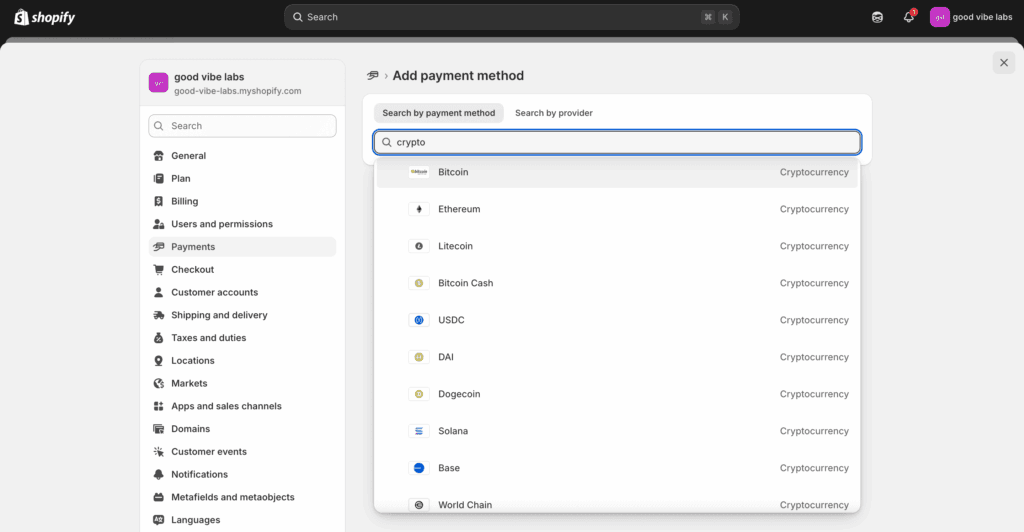Close the settings panel
This screenshot has width=1024, height=532.
point(1004,63)
